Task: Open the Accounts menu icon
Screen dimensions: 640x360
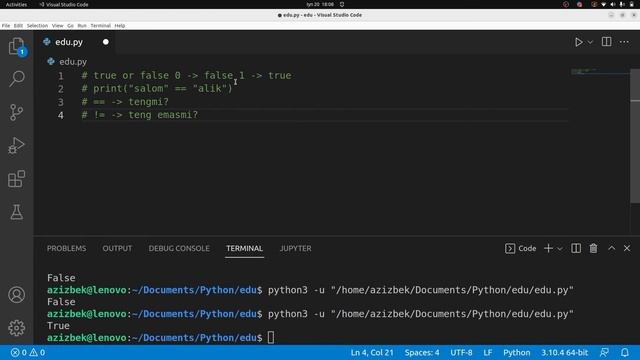Action: coord(16,295)
